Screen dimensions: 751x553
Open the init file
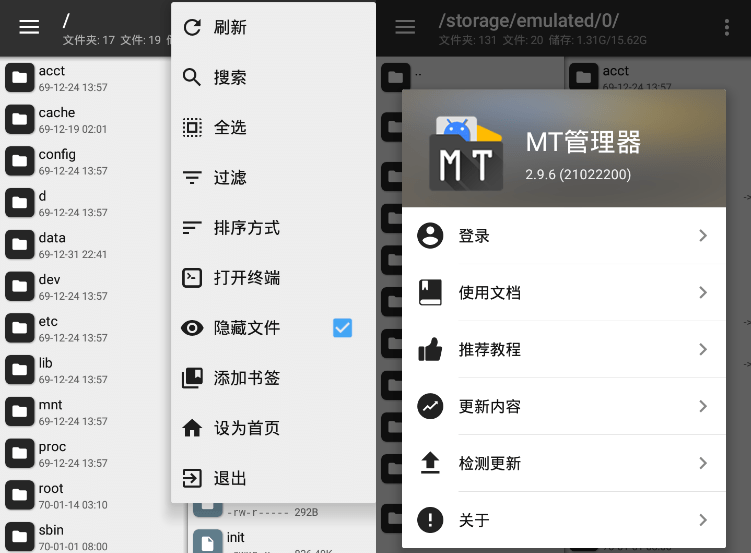[282, 541]
